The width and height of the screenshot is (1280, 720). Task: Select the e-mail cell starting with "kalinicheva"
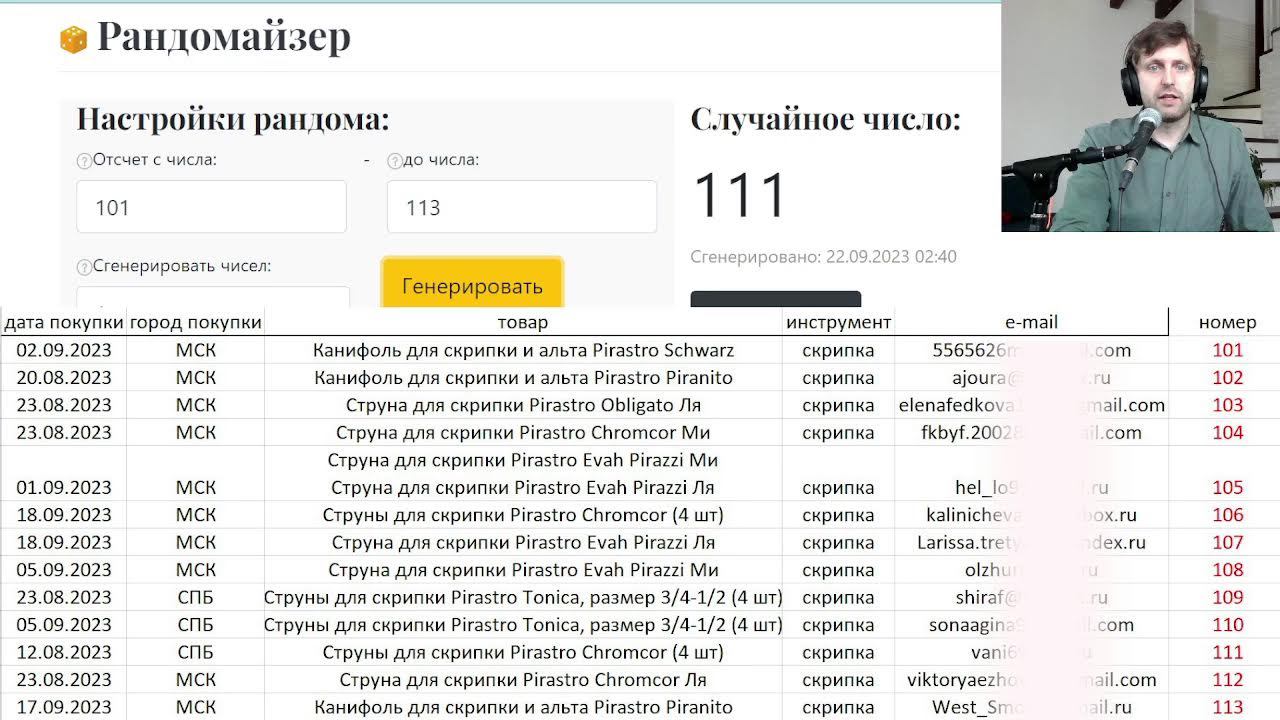[x=1032, y=515]
